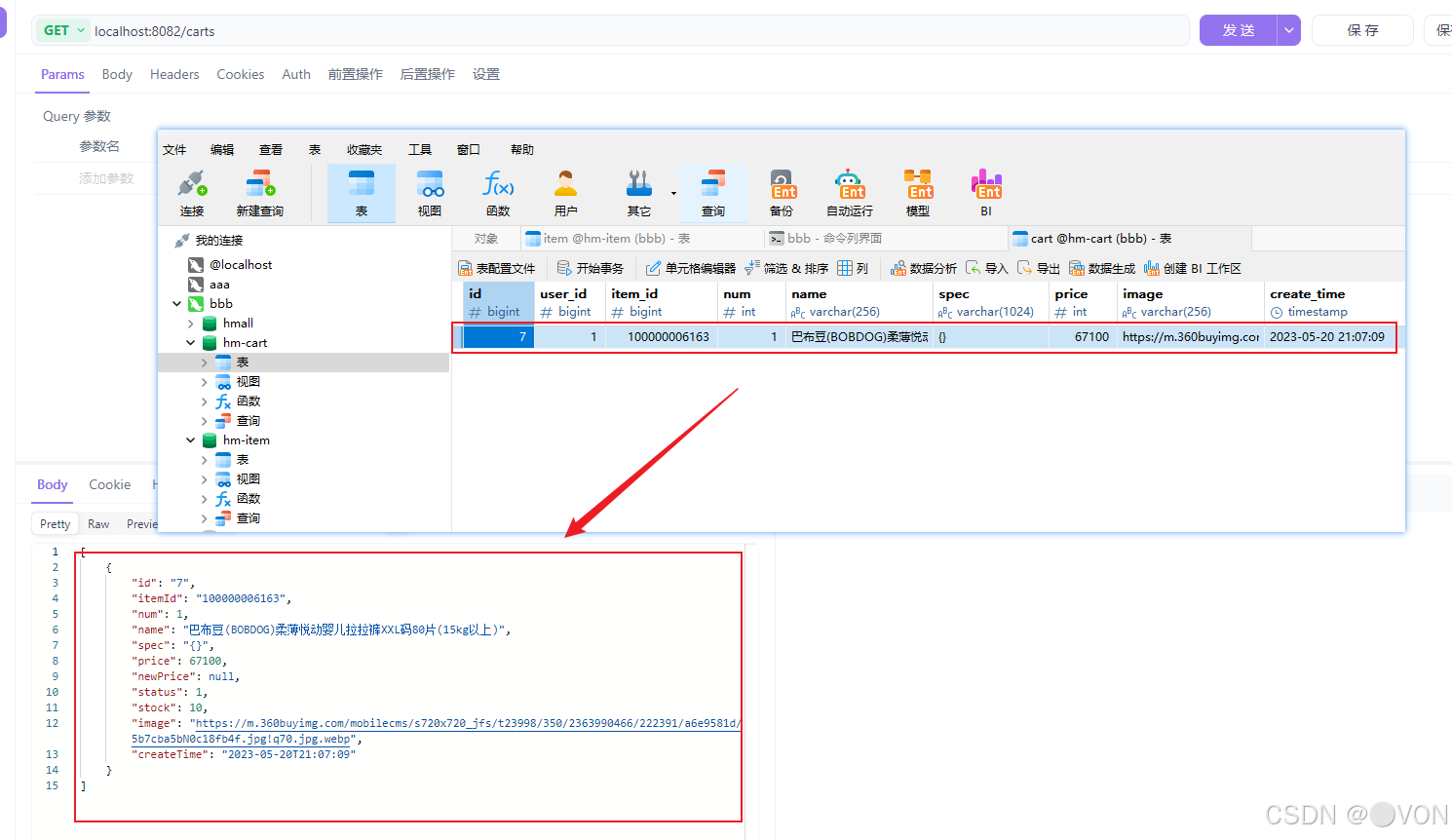
Task: Expand the hmall database node
Action: 190,324
